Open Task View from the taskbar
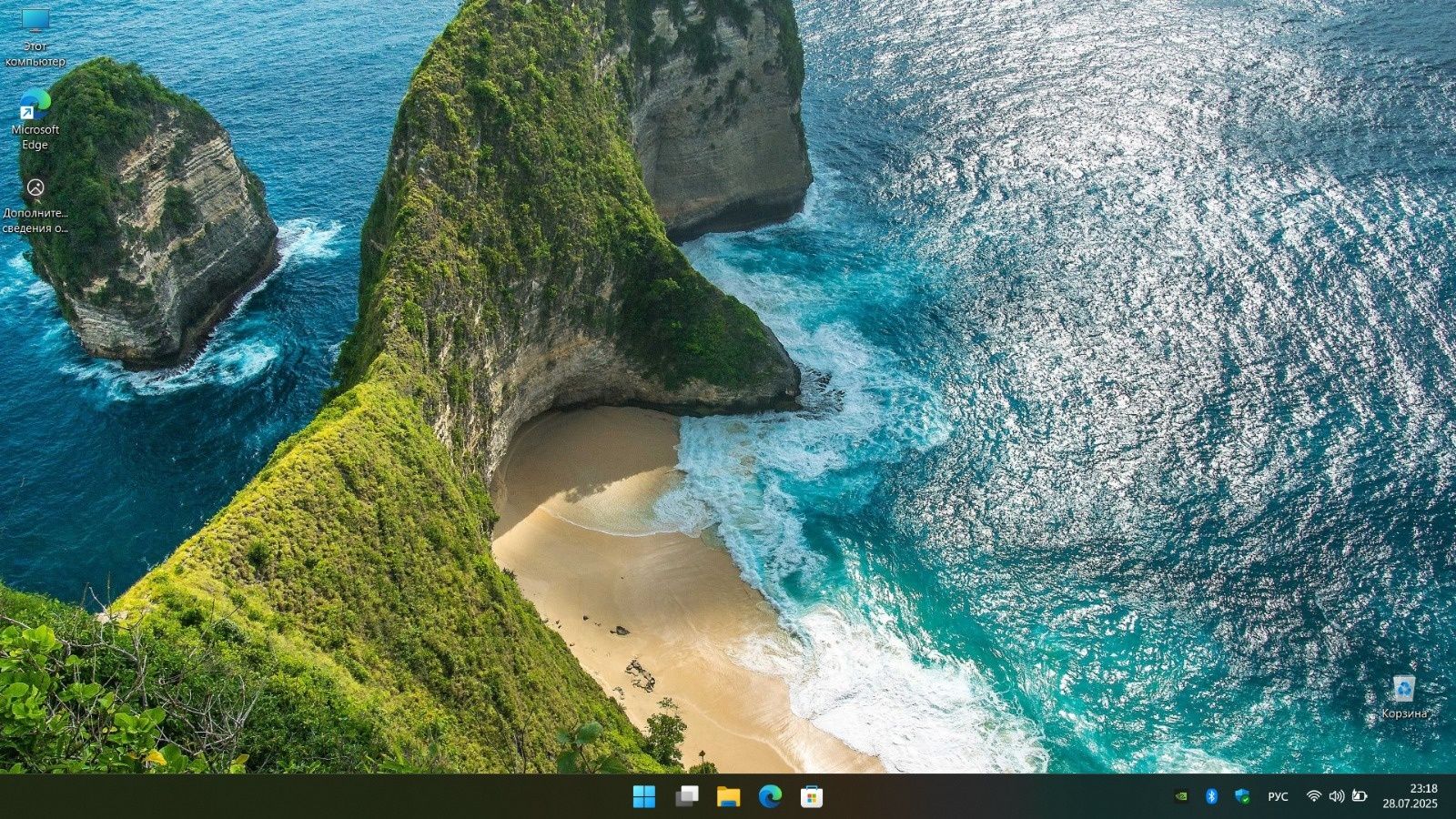Viewport: 1456px width, 819px height. tap(687, 796)
